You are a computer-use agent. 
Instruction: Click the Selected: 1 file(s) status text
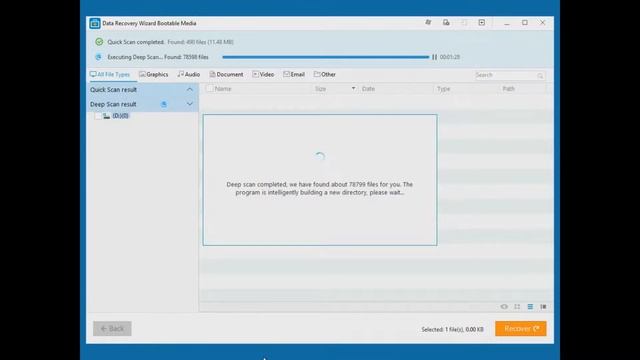[452, 329]
